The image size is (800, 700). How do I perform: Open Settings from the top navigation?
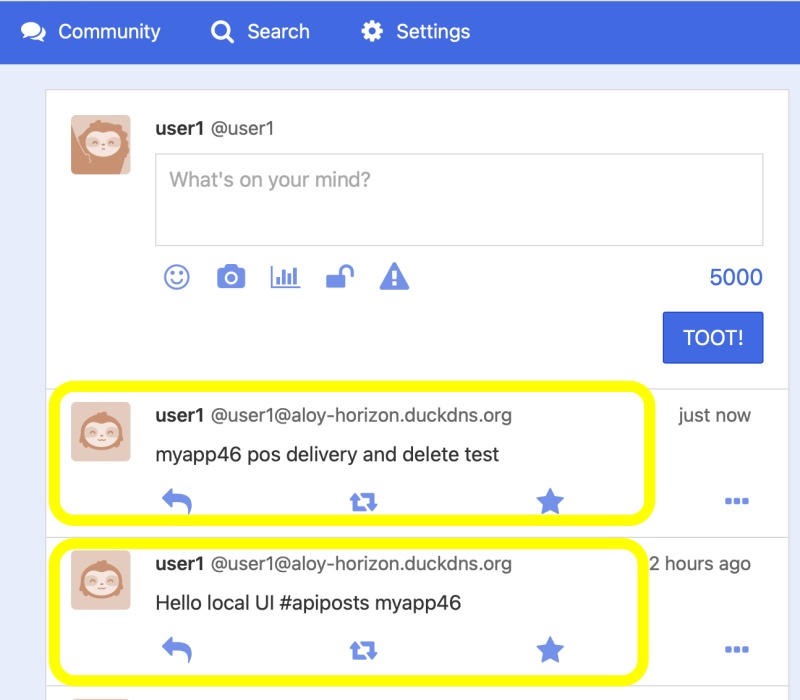[x=415, y=32]
